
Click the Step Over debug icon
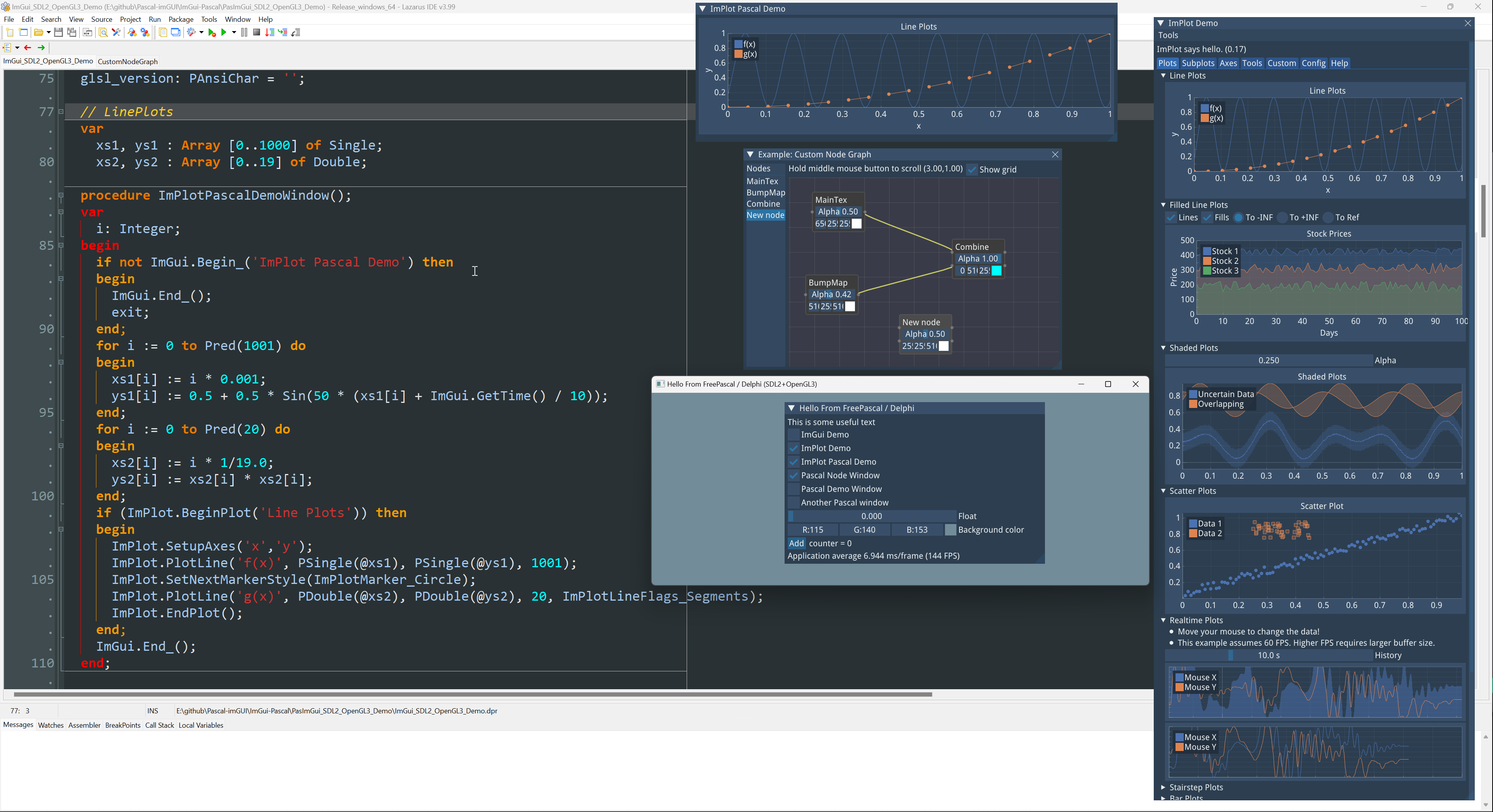click(x=283, y=33)
